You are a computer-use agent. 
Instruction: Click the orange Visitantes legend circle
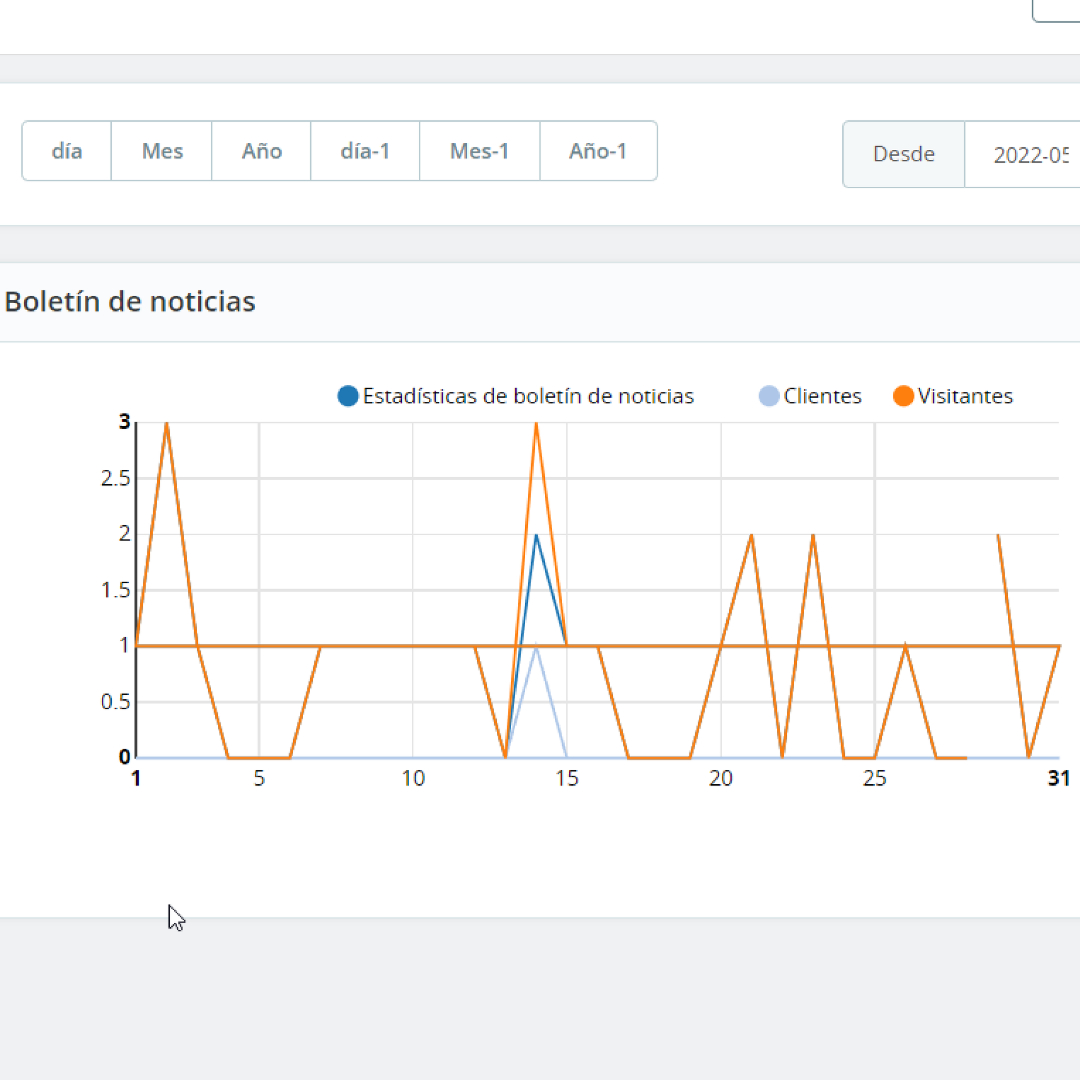903,396
